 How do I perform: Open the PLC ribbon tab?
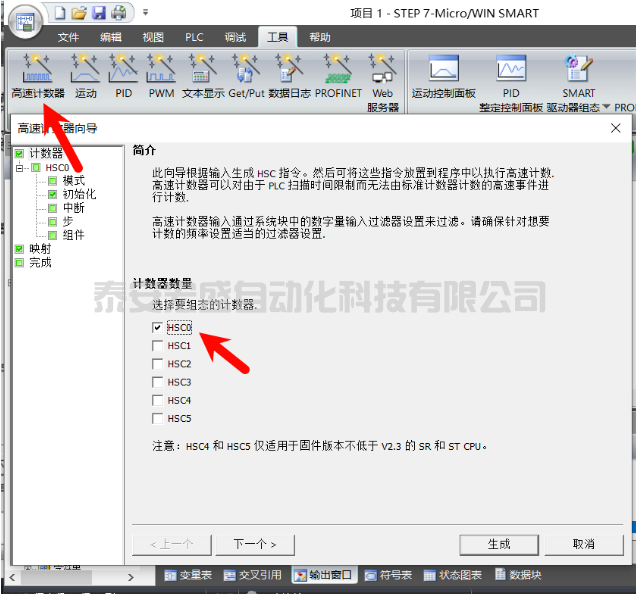[x=194, y=37]
